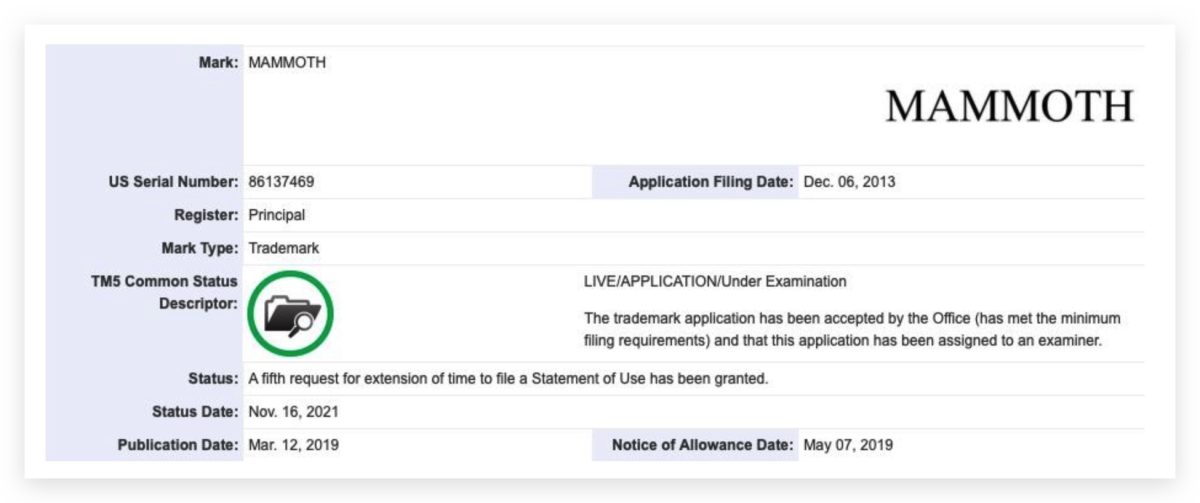Screen dimensions: 1200x503
Task: Select status date Nov. 16, 2021
Action: point(294,412)
